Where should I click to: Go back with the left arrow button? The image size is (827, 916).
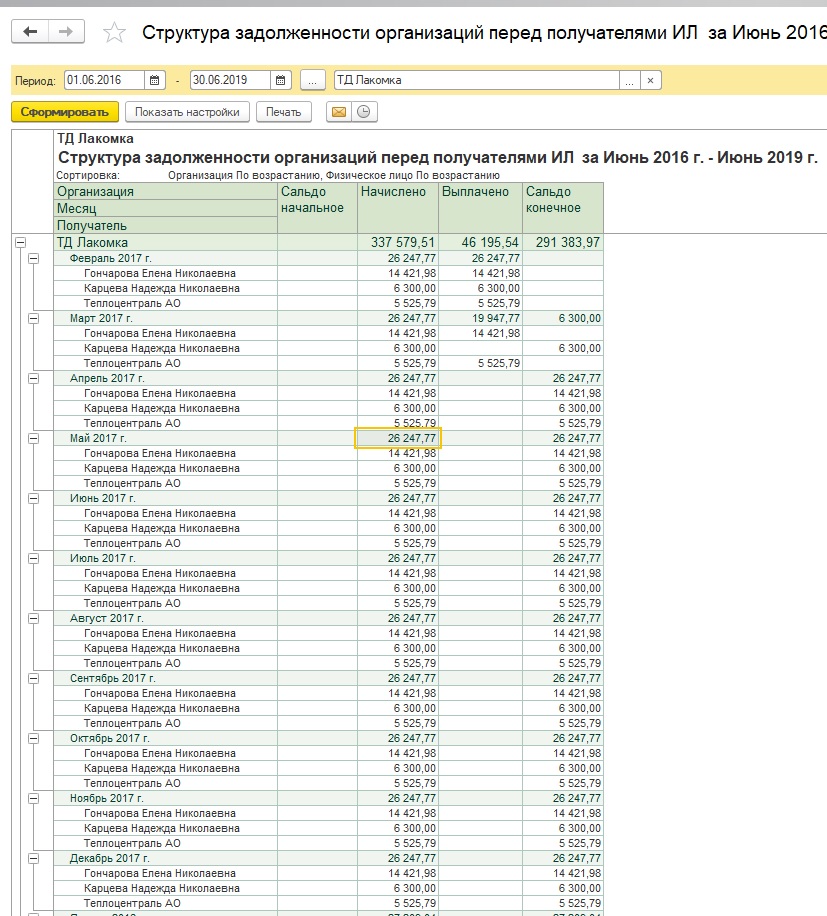coord(30,32)
